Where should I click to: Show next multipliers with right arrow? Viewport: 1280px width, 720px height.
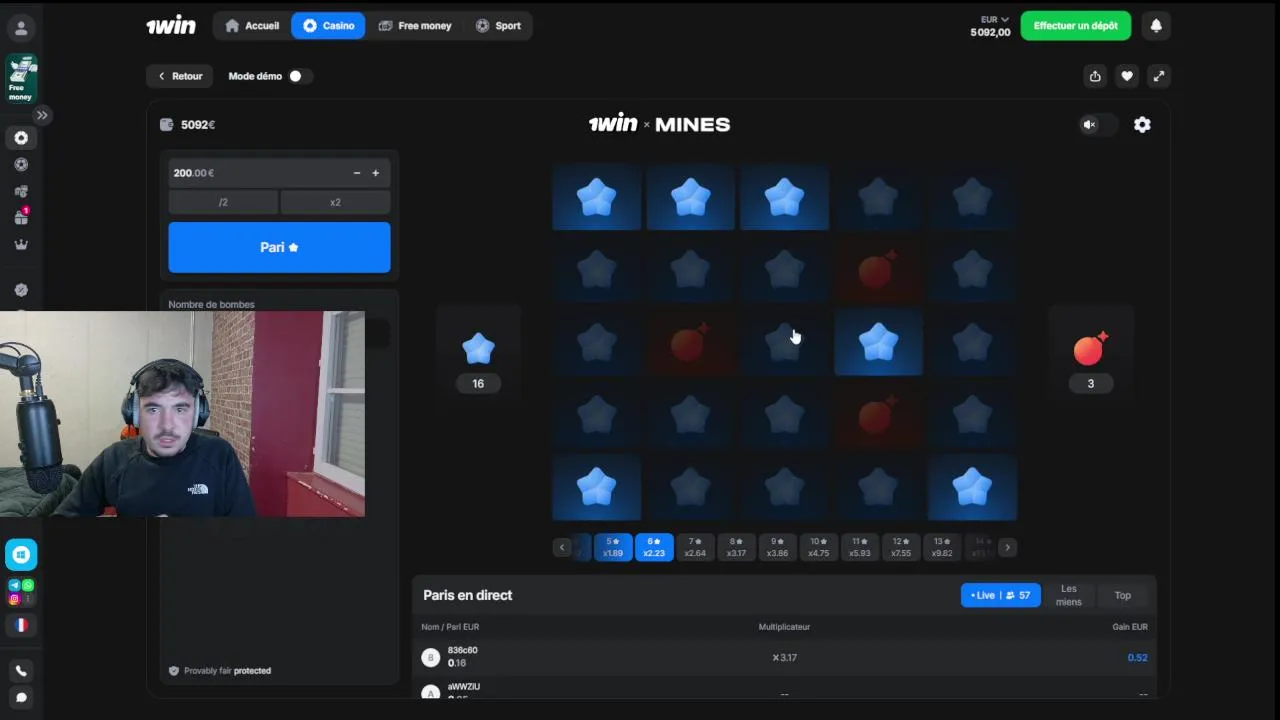(x=1007, y=547)
